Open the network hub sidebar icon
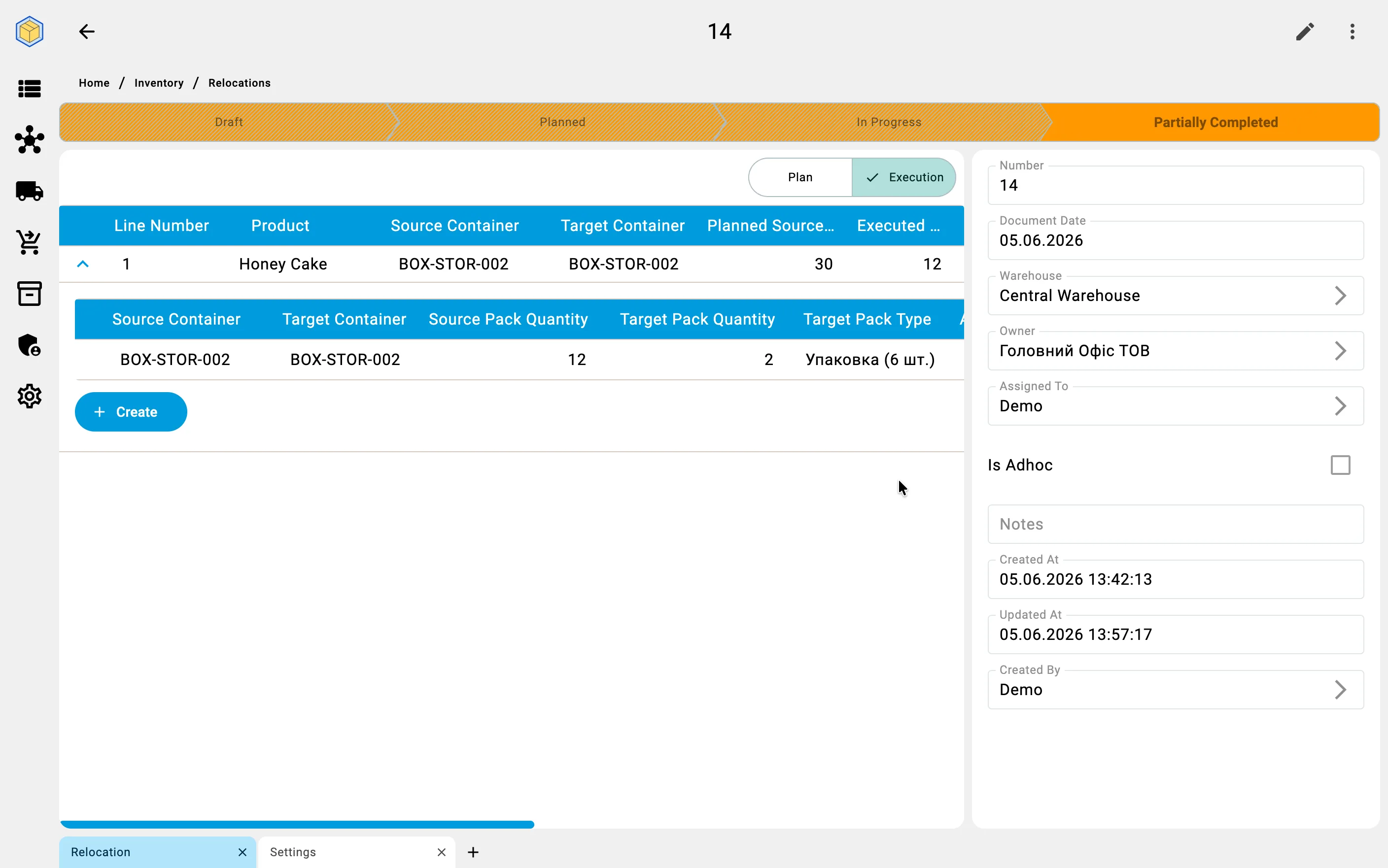1388x868 pixels. coord(29,139)
